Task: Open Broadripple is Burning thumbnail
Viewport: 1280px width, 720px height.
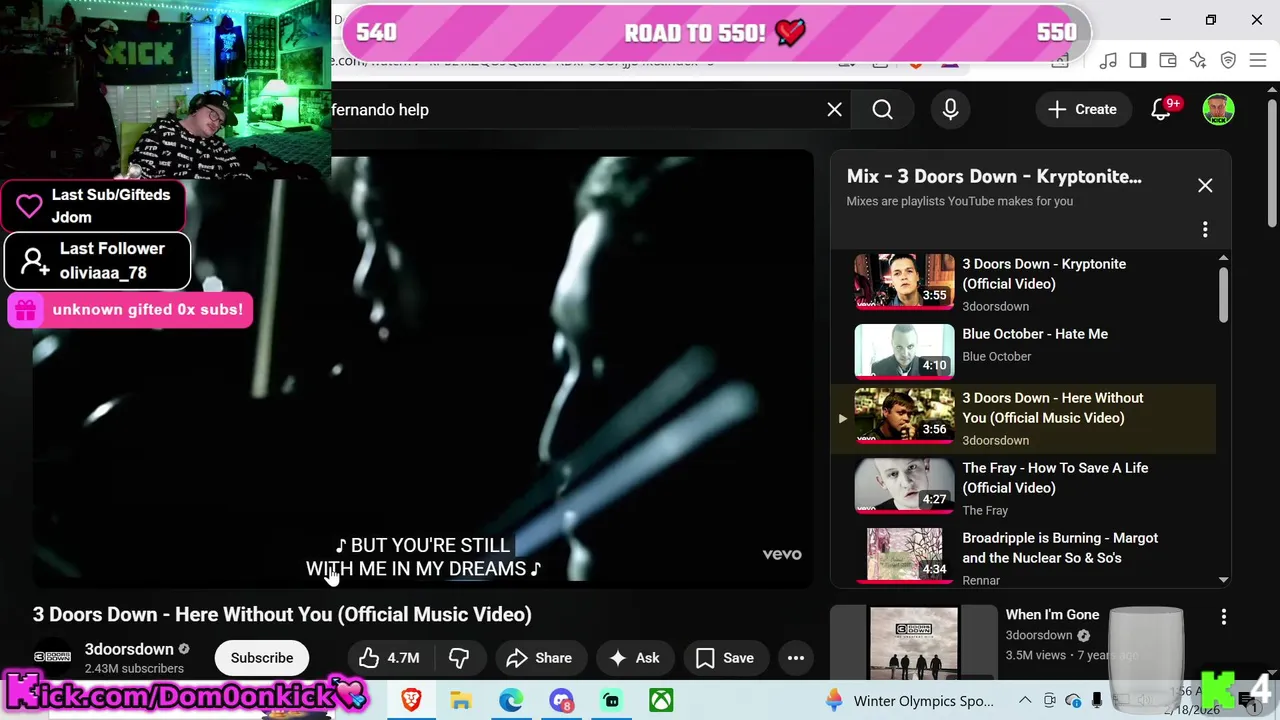Action: pyautogui.click(x=904, y=555)
